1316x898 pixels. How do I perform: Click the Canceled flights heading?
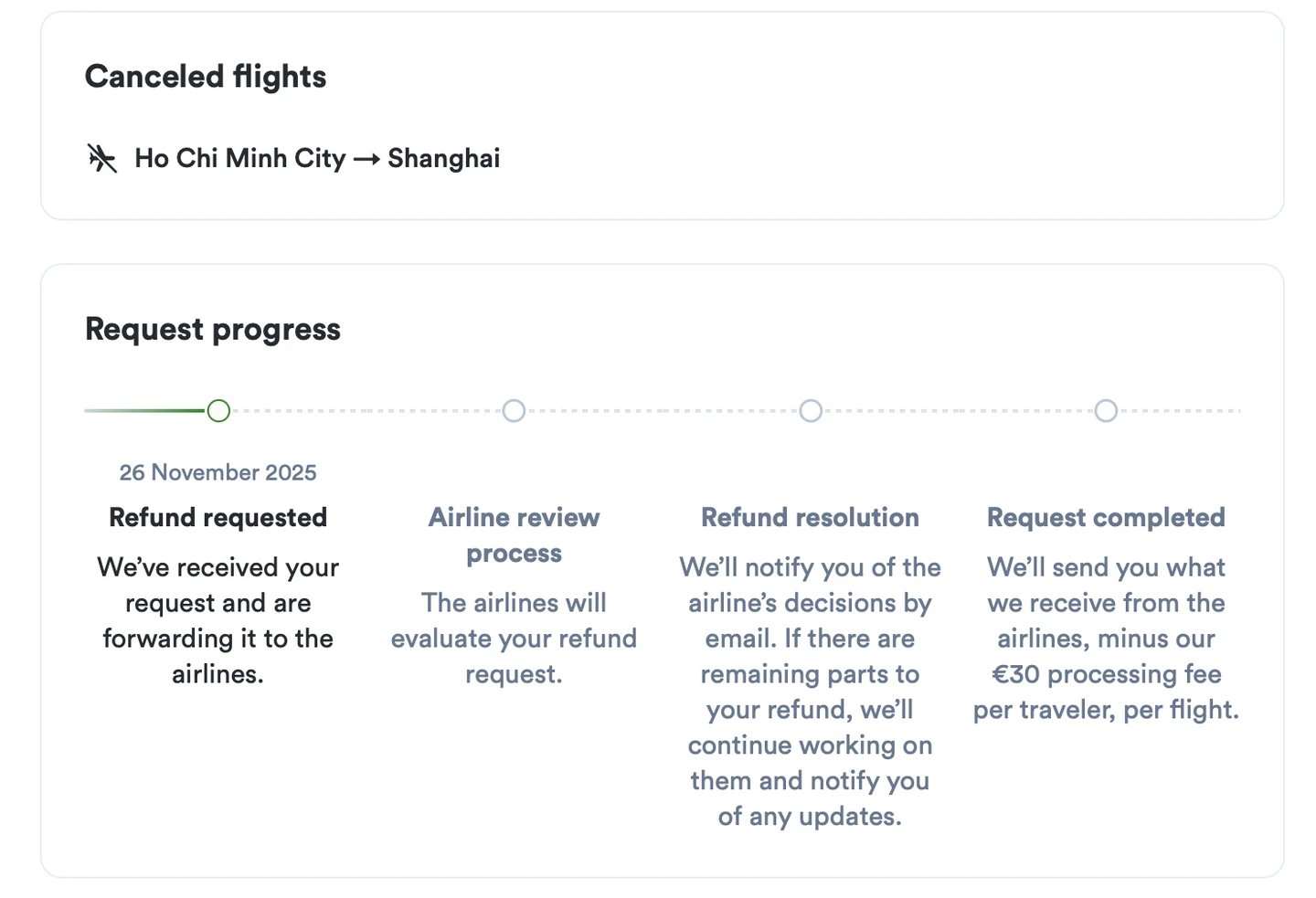click(206, 77)
